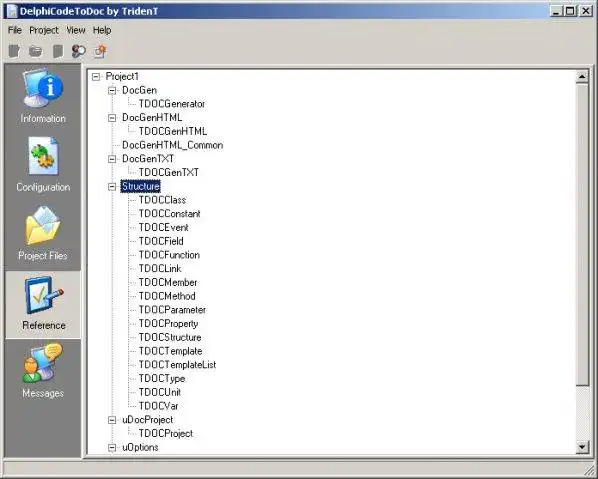The image size is (598, 479).
Task: Select the uOptions unit in the tree
Action: point(140,447)
